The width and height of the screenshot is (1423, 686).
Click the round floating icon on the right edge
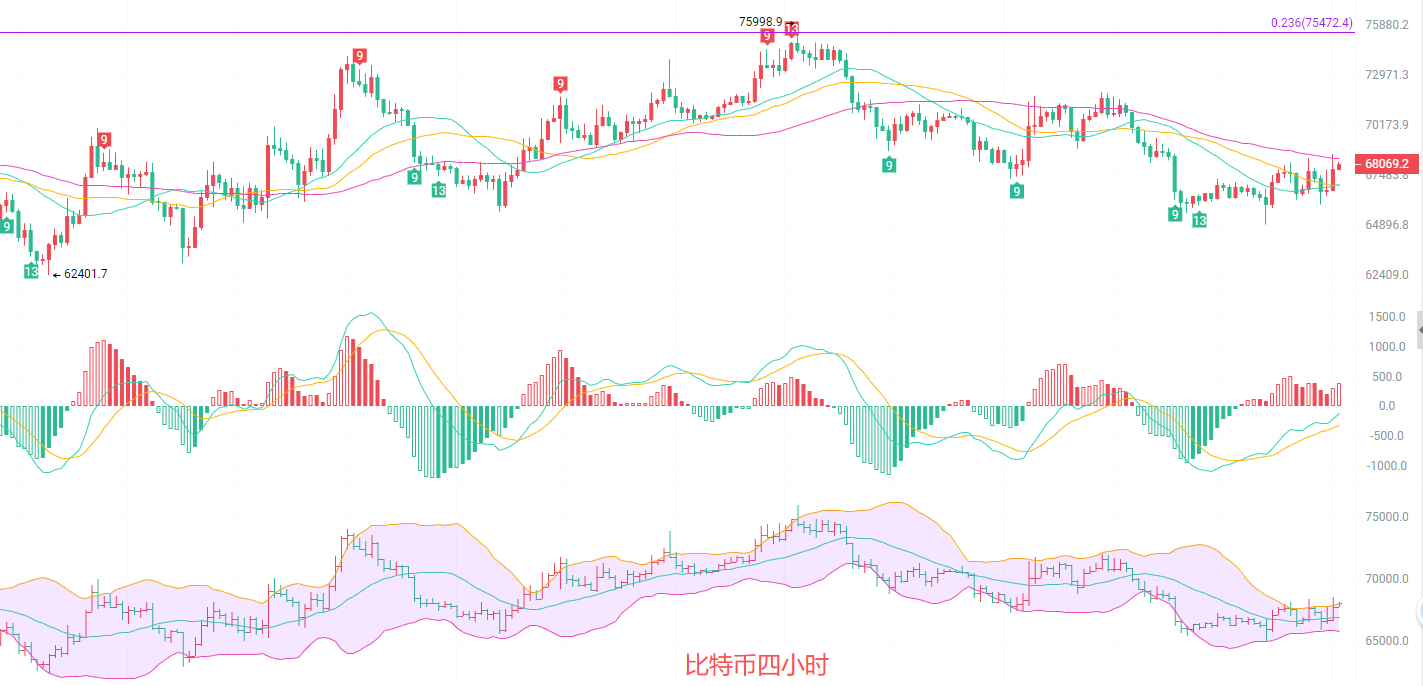[x=1418, y=612]
